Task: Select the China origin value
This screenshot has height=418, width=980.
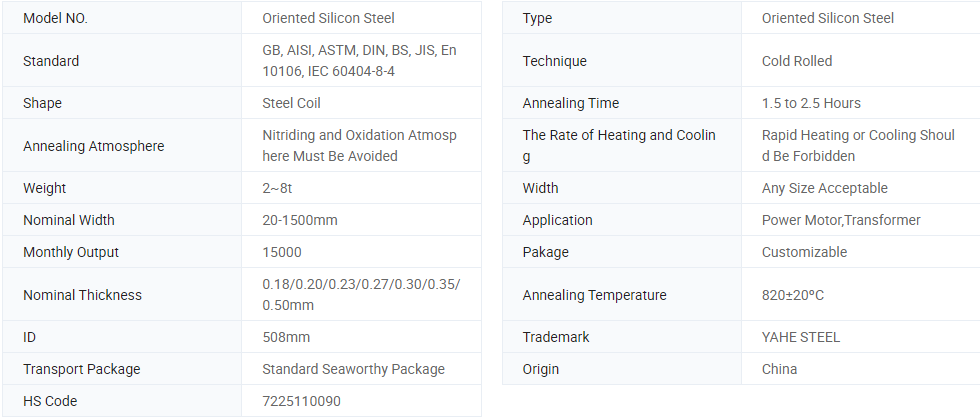Action: (779, 369)
